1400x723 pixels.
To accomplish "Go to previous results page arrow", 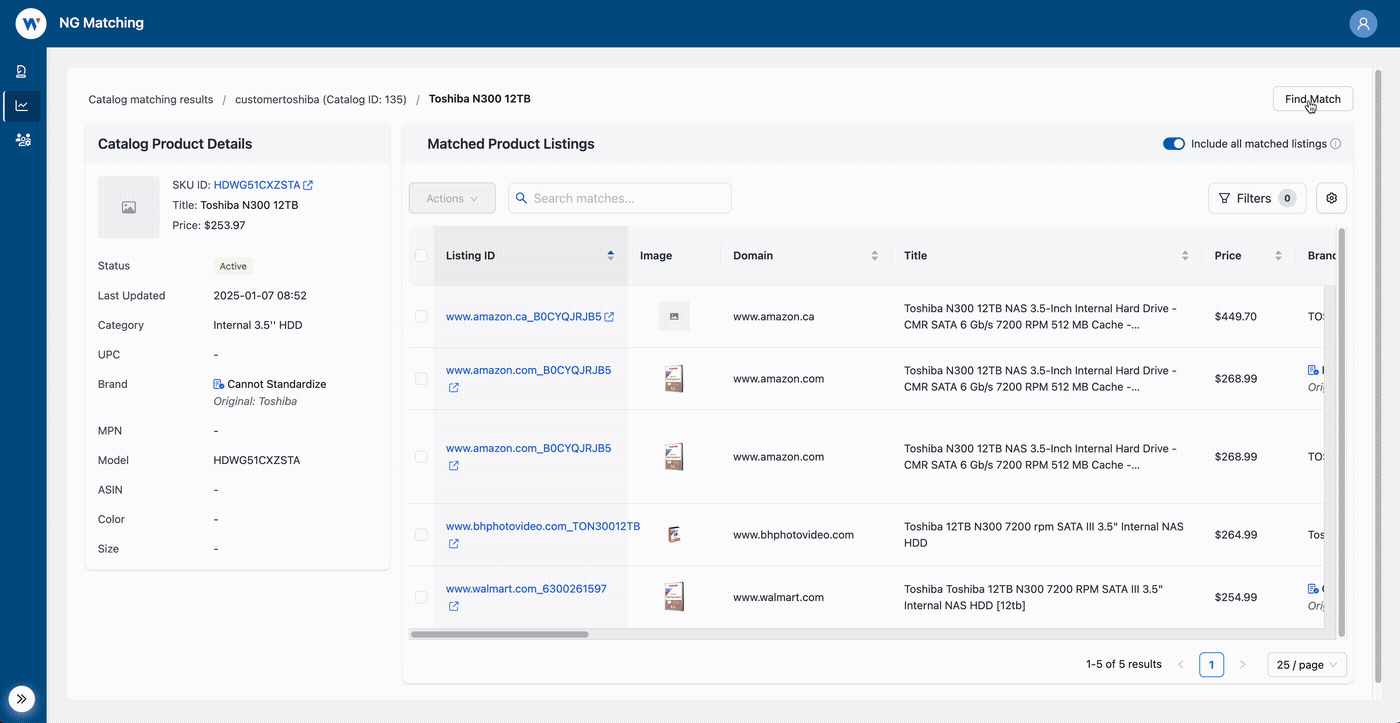I will click(x=1180, y=665).
